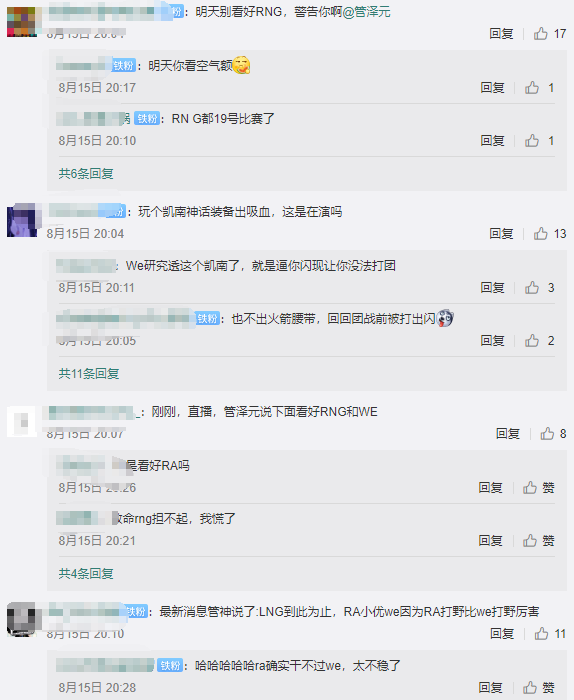574x700 pixels.
Task: Expand 共11条回复 replies
Action: 89,373
